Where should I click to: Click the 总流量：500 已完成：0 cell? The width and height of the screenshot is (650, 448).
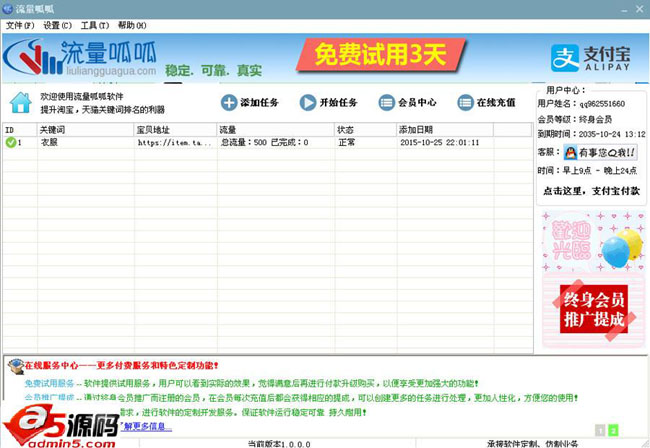tap(264, 143)
